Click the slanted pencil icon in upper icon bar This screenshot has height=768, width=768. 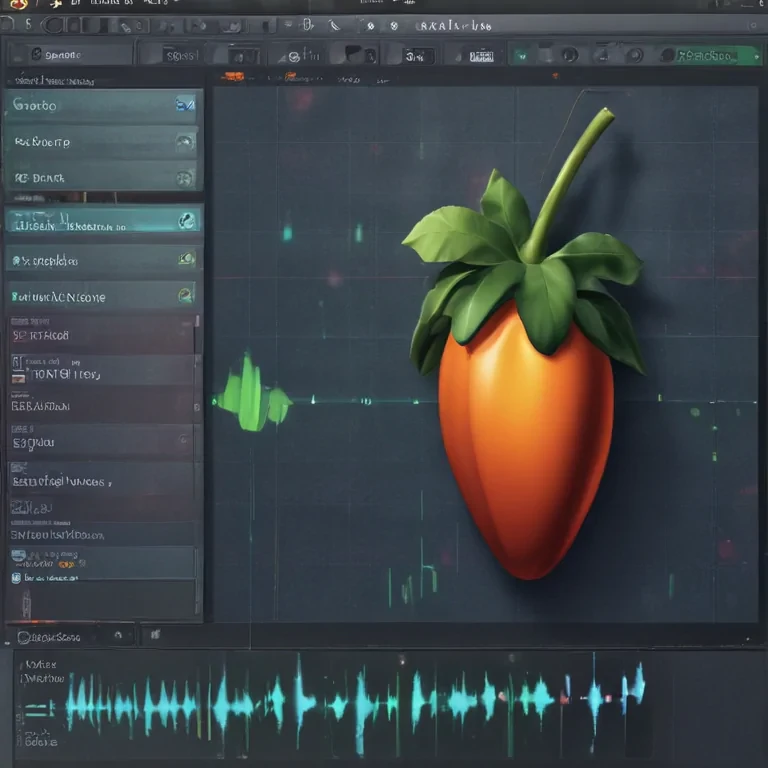[x=335, y=25]
